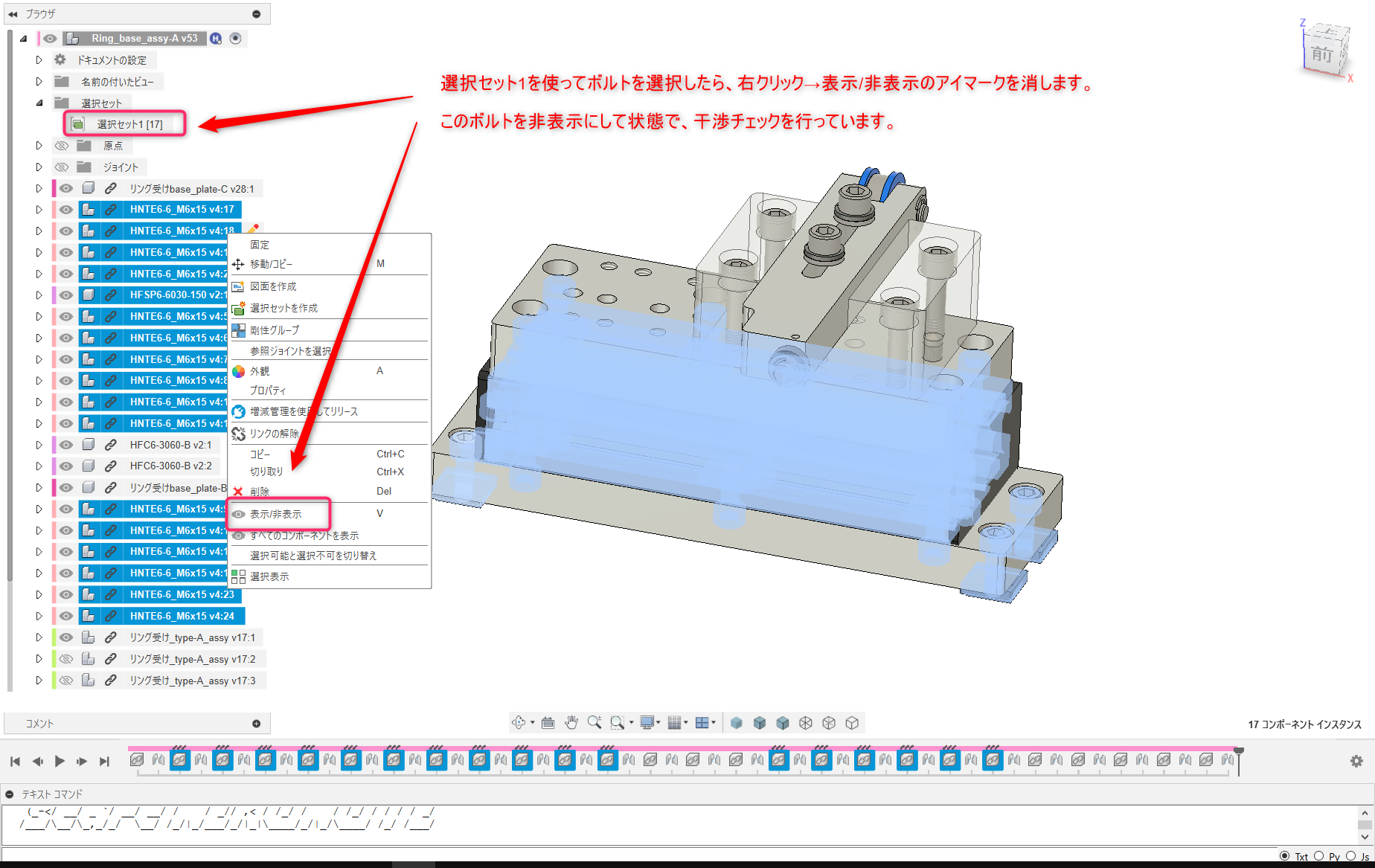The width and height of the screenshot is (1375, 868).
Task: Expand the comments panel button
Action: click(257, 724)
